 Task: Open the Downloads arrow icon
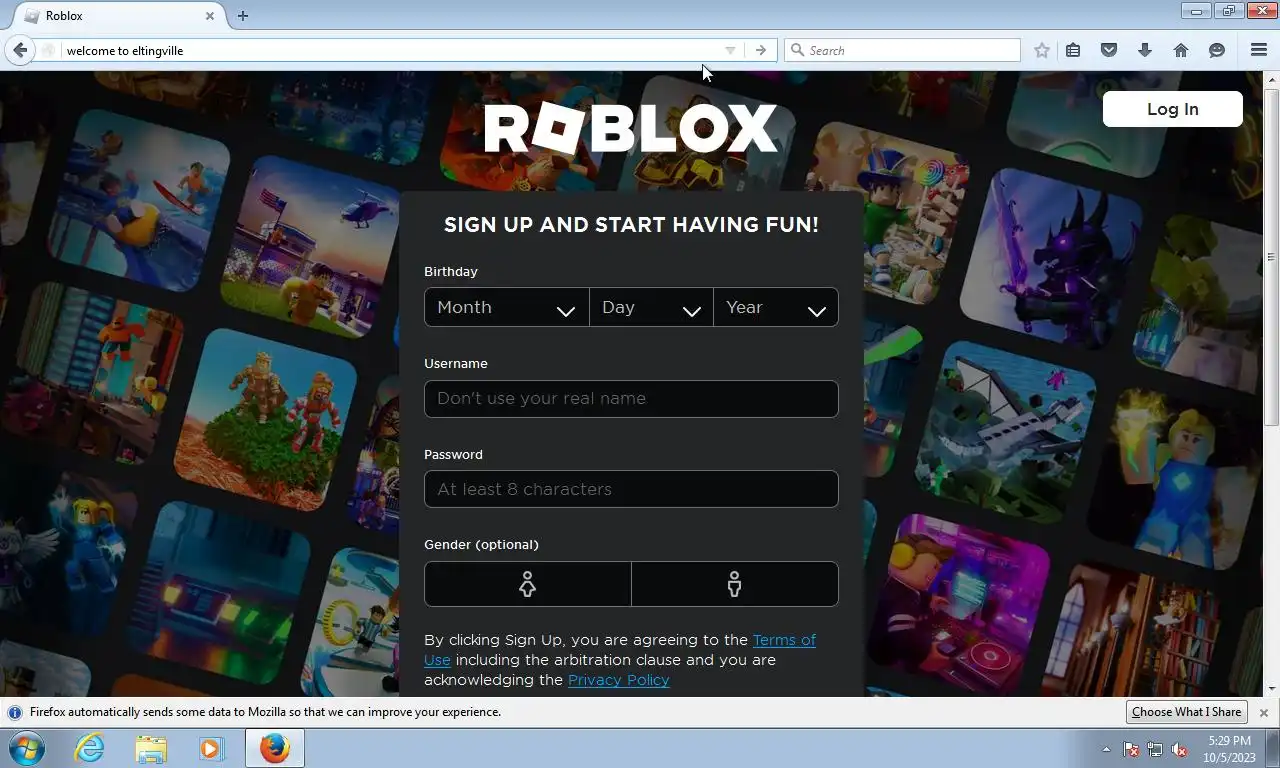click(x=1145, y=50)
